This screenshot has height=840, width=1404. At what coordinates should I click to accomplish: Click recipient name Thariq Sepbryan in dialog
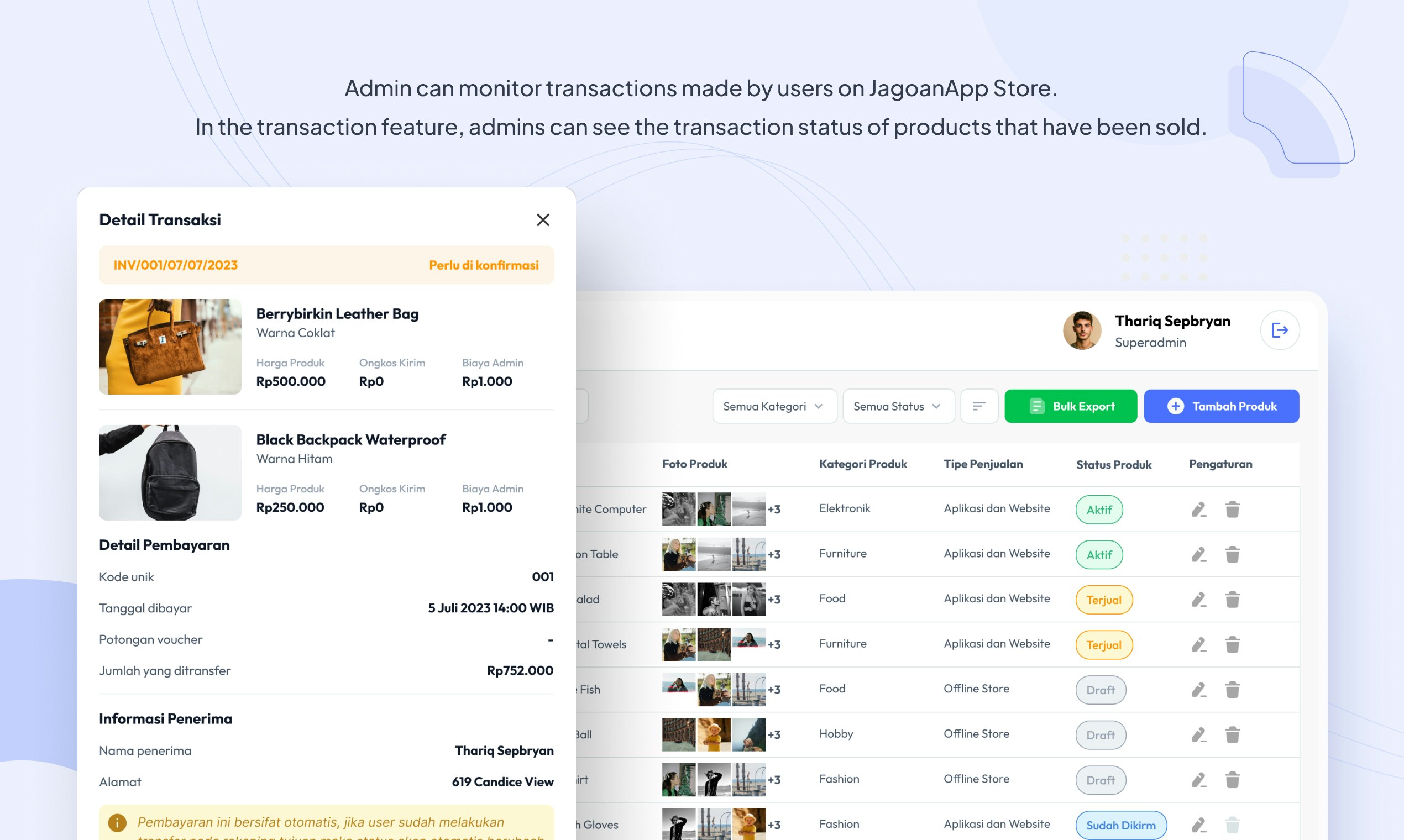click(x=504, y=750)
